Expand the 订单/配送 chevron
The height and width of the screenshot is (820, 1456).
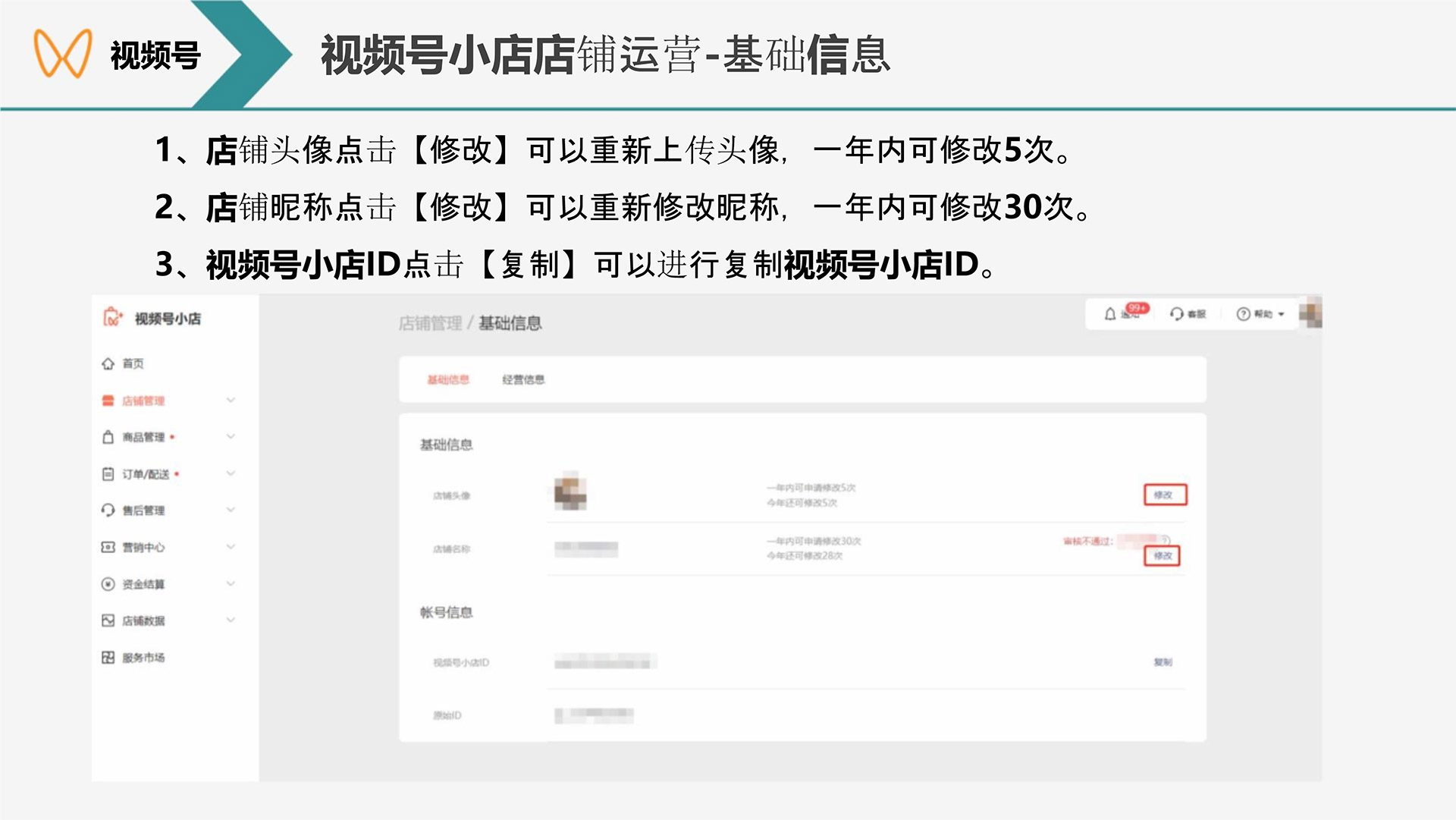pyautogui.click(x=231, y=473)
